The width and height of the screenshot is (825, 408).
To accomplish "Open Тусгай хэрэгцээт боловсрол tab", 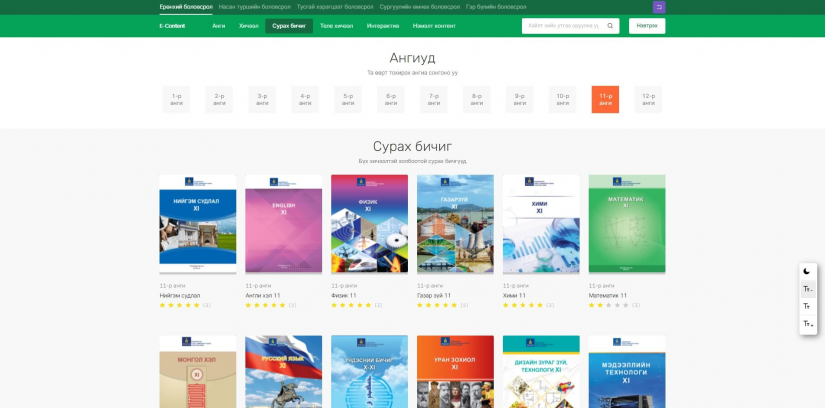I will (x=335, y=7).
